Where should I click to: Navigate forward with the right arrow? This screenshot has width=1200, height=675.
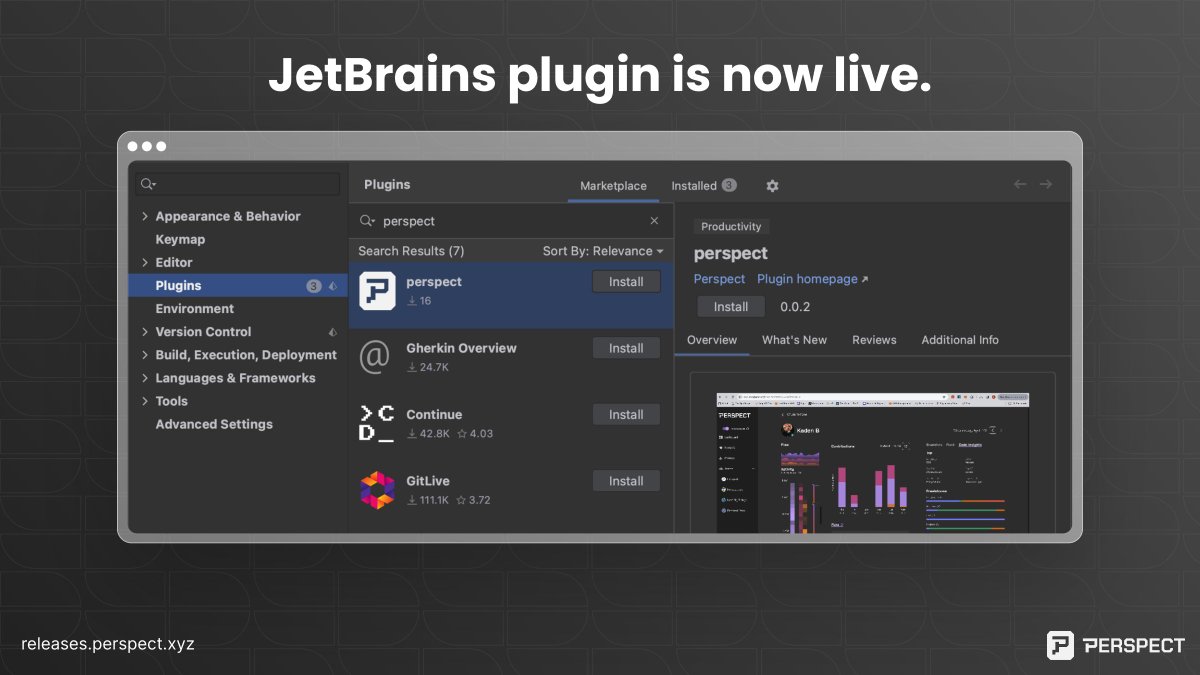[x=1046, y=184]
